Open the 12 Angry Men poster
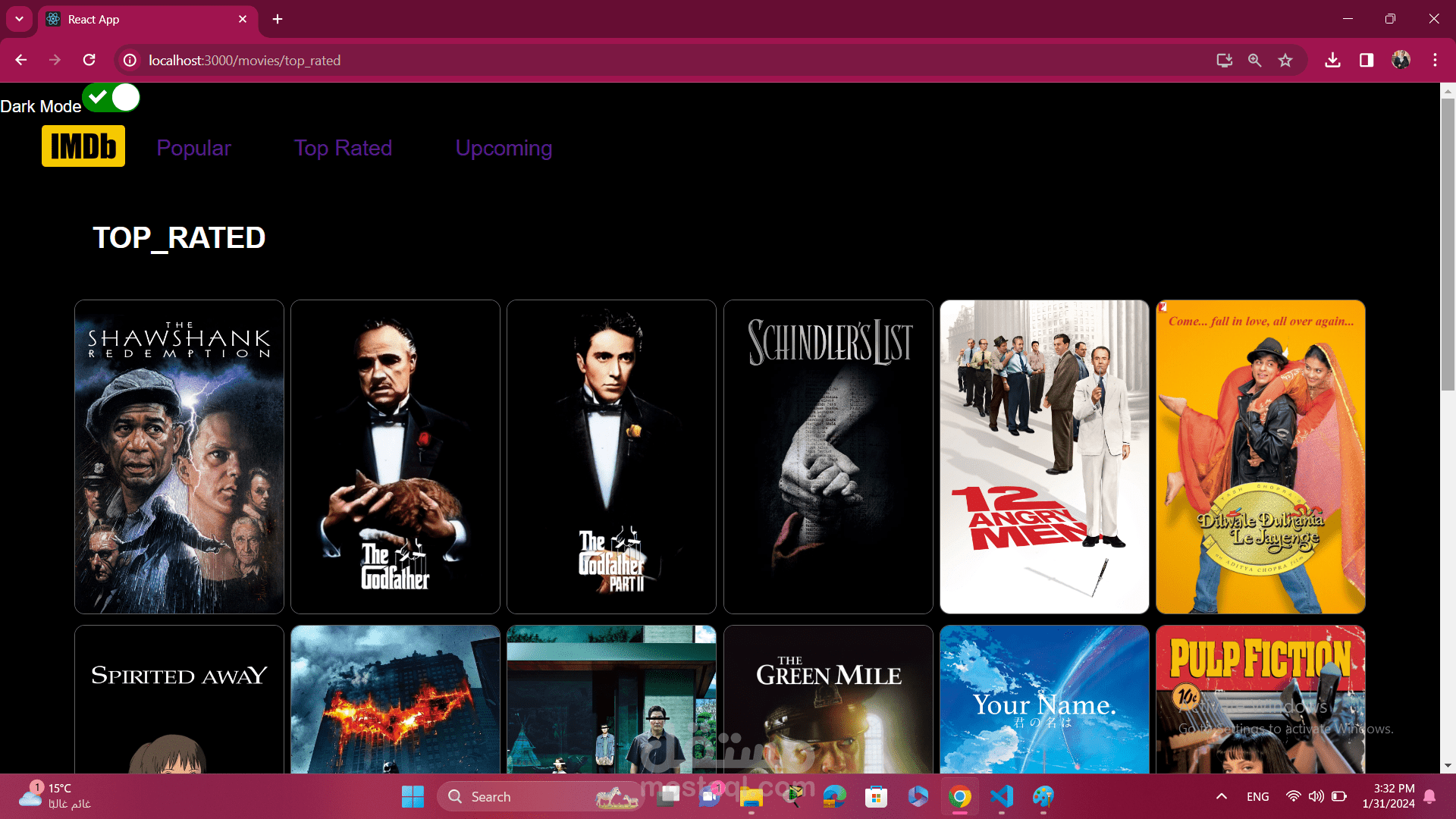This screenshot has height=819, width=1456. click(1044, 457)
